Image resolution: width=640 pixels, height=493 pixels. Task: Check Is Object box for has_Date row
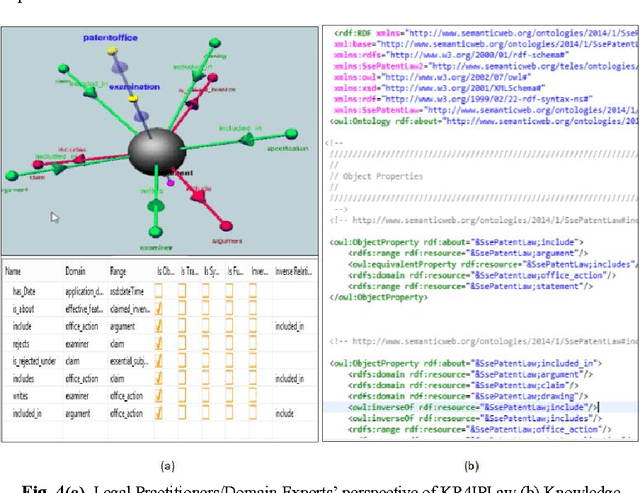tap(159, 290)
